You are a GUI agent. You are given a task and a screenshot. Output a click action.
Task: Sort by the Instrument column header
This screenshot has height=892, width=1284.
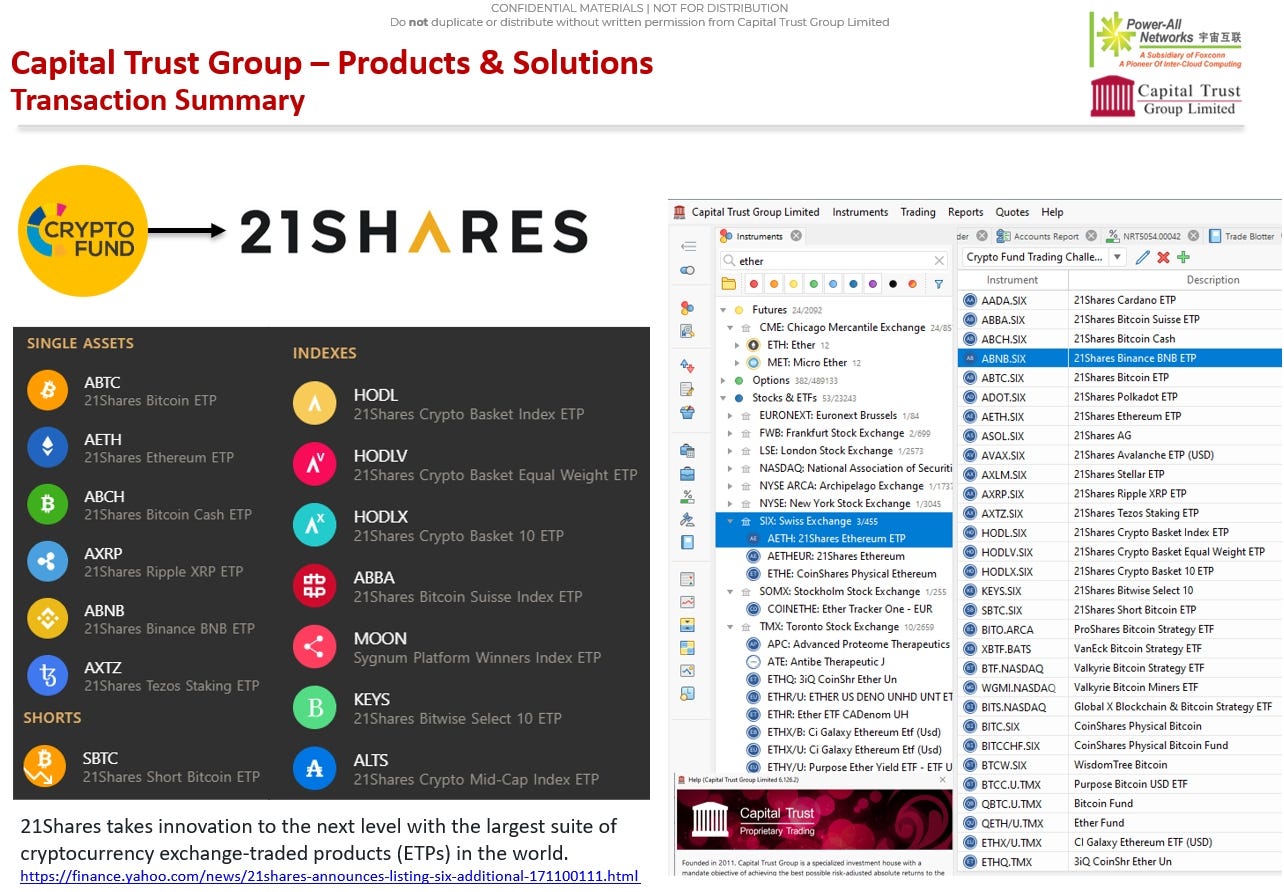coord(1012,280)
